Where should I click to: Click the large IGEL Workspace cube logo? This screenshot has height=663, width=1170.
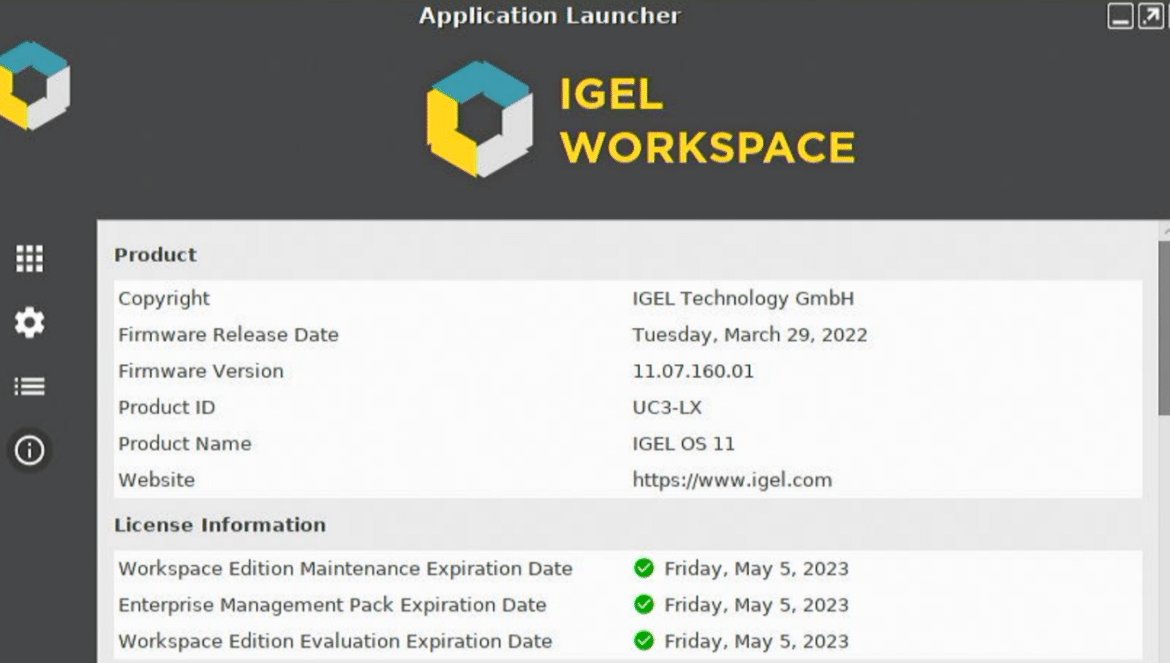click(x=480, y=119)
